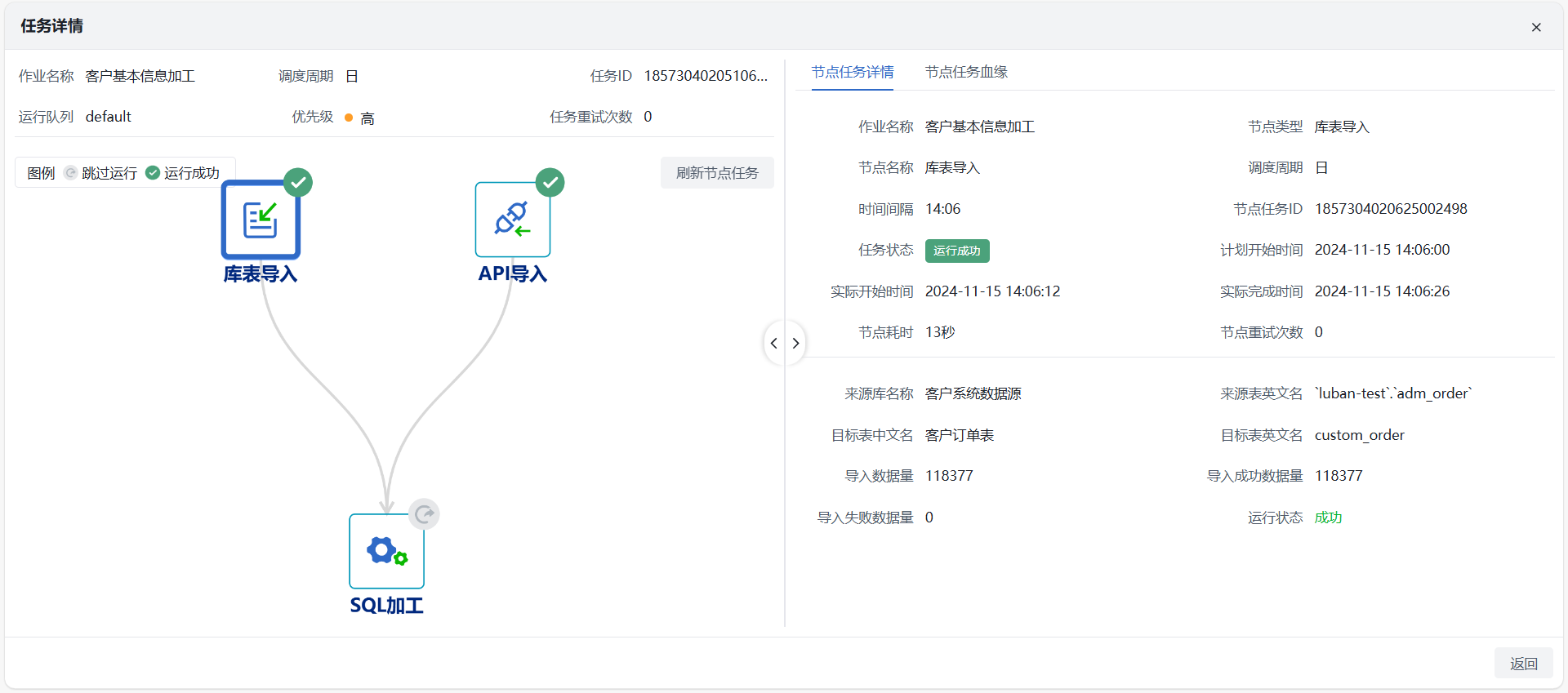Click the success checkmark badge on API导入
Viewport: 1568px width, 693px height.
click(x=550, y=182)
